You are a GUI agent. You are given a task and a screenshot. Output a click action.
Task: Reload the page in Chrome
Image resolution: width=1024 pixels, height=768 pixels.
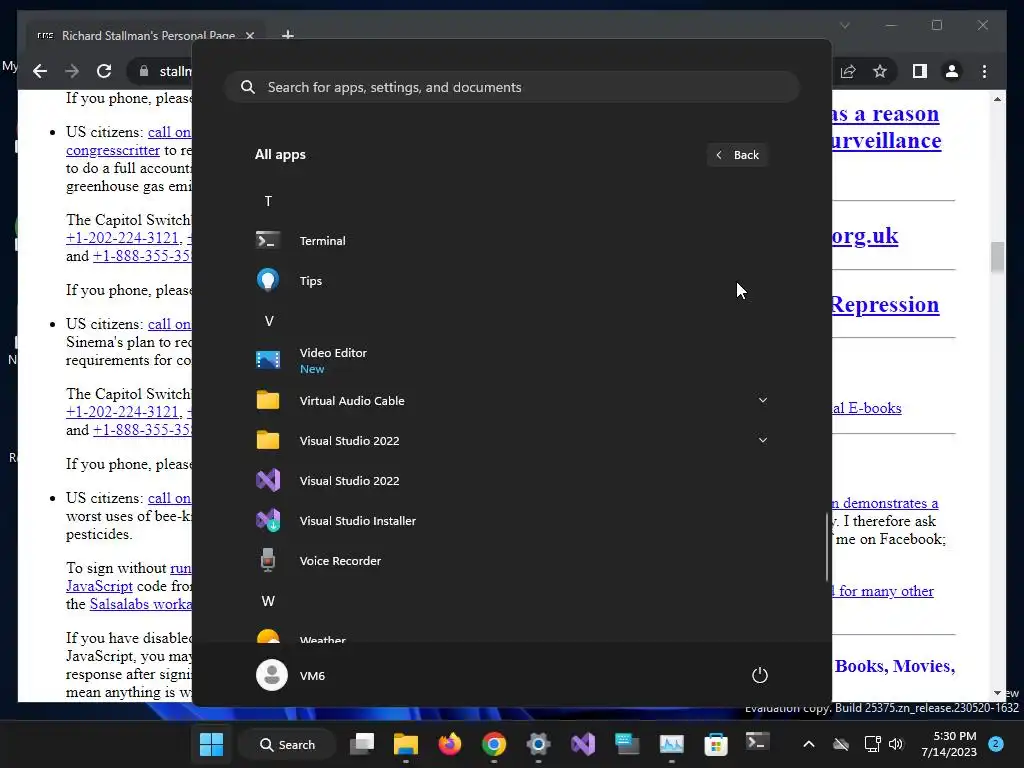[104, 71]
